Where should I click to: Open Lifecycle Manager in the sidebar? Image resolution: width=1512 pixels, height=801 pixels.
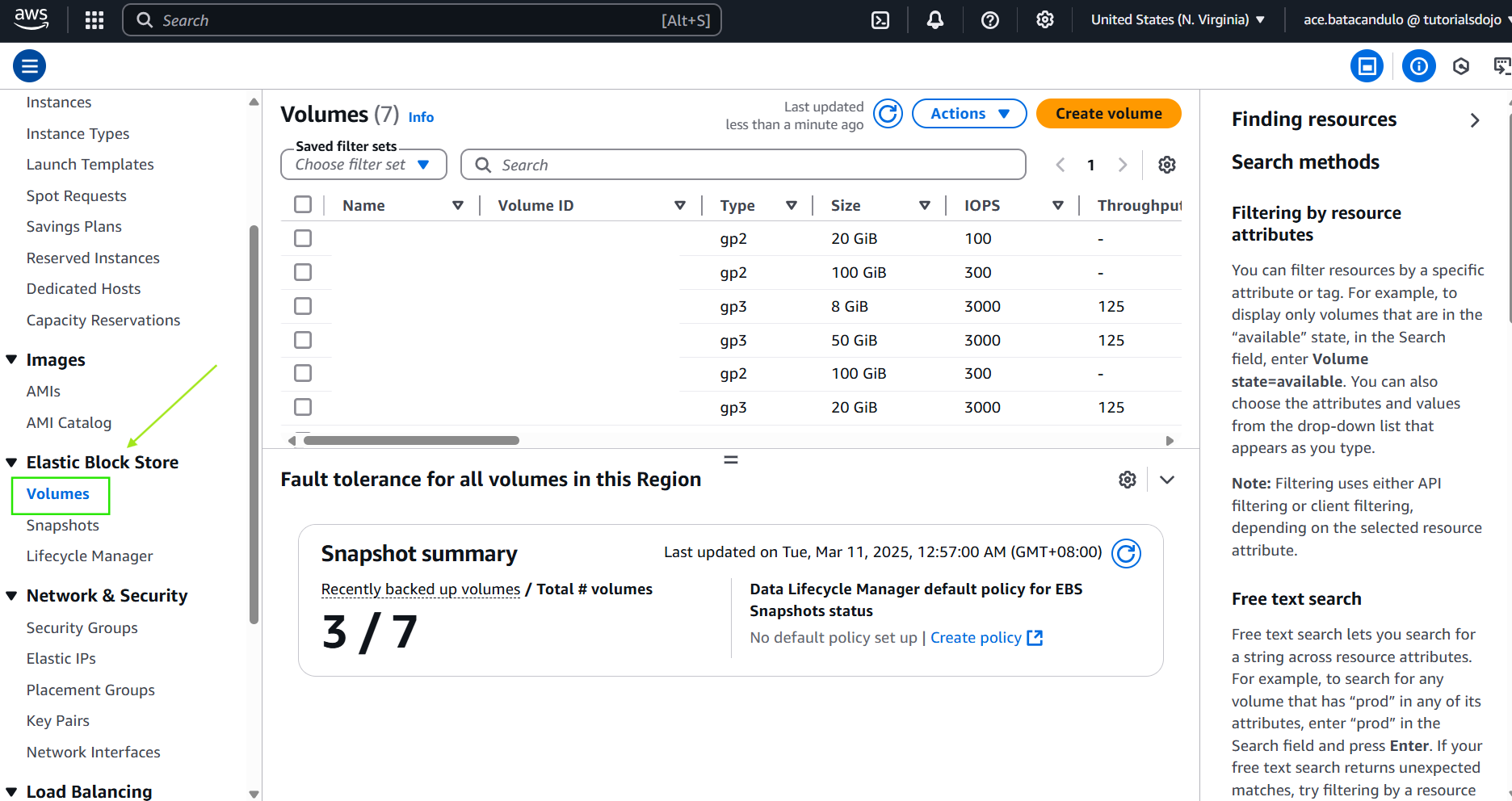click(90, 556)
